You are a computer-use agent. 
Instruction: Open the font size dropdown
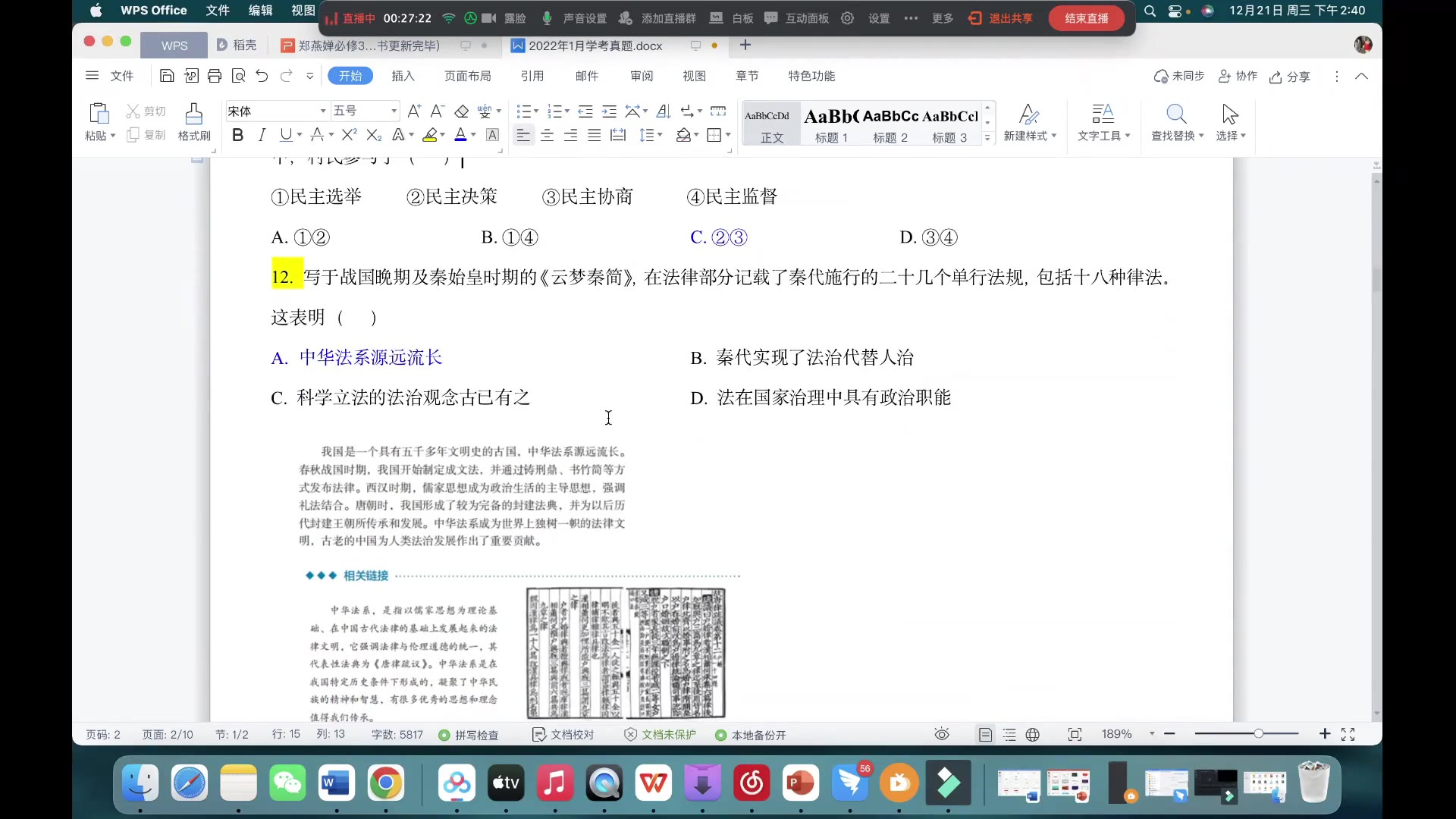[394, 111]
